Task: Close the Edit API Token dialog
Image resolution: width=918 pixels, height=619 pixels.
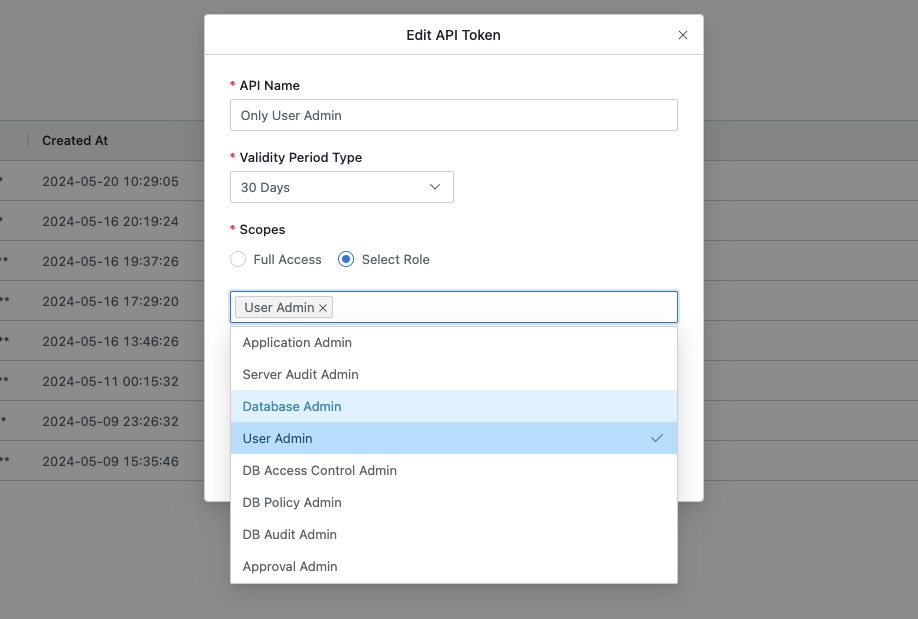Action: (x=683, y=35)
